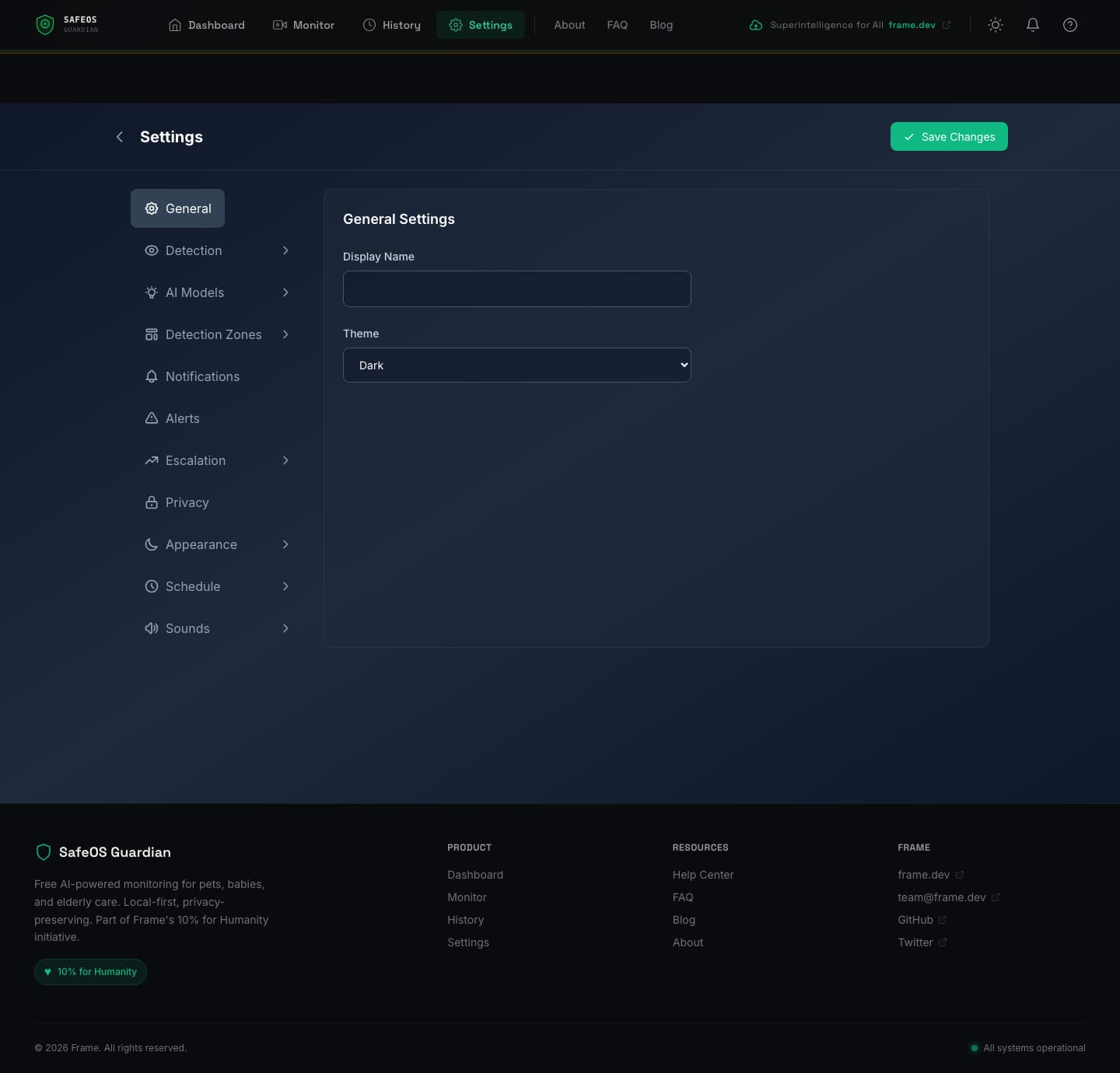This screenshot has height=1073, width=1120.
Task: Expand the Detection settings section
Action: point(285,250)
